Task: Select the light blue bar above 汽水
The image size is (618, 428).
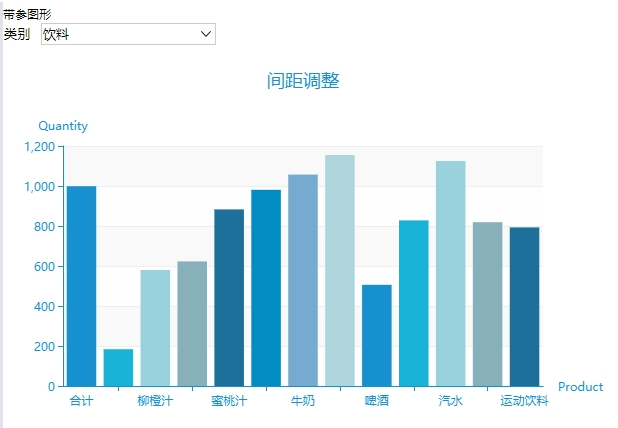Action: [x=450, y=274]
